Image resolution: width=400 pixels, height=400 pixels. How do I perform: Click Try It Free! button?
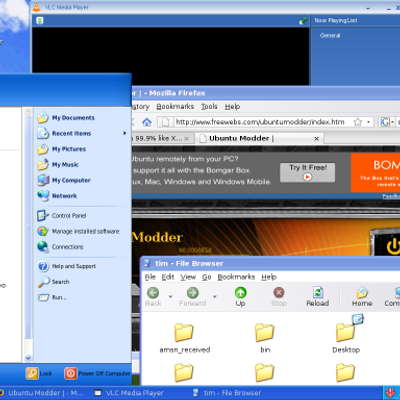pyautogui.click(x=308, y=172)
